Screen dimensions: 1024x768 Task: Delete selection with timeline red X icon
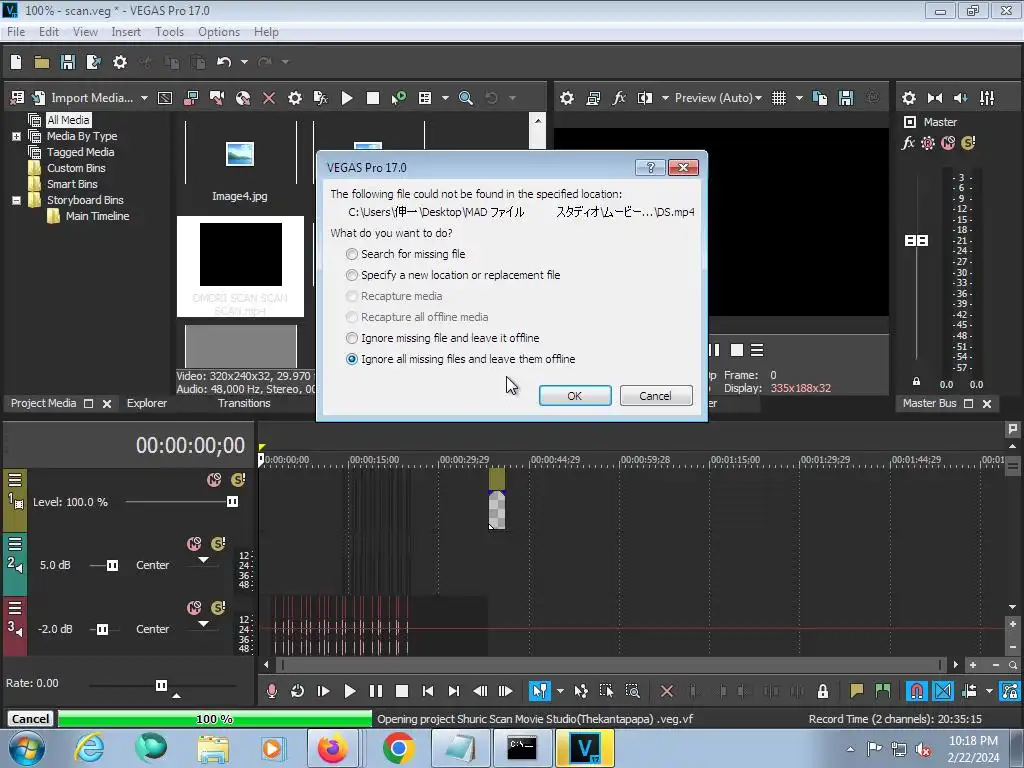[667, 691]
